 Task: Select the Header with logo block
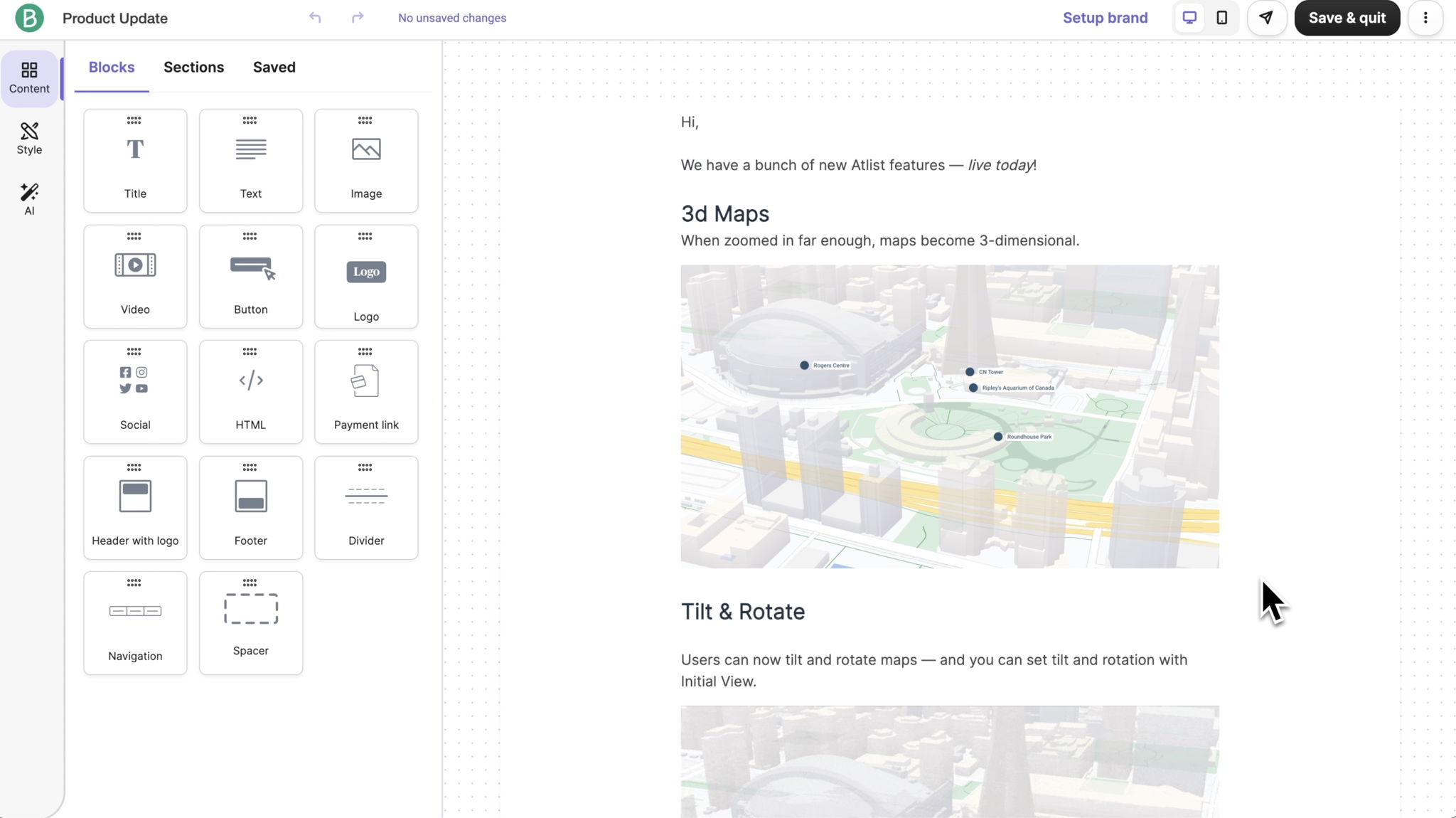click(135, 508)
